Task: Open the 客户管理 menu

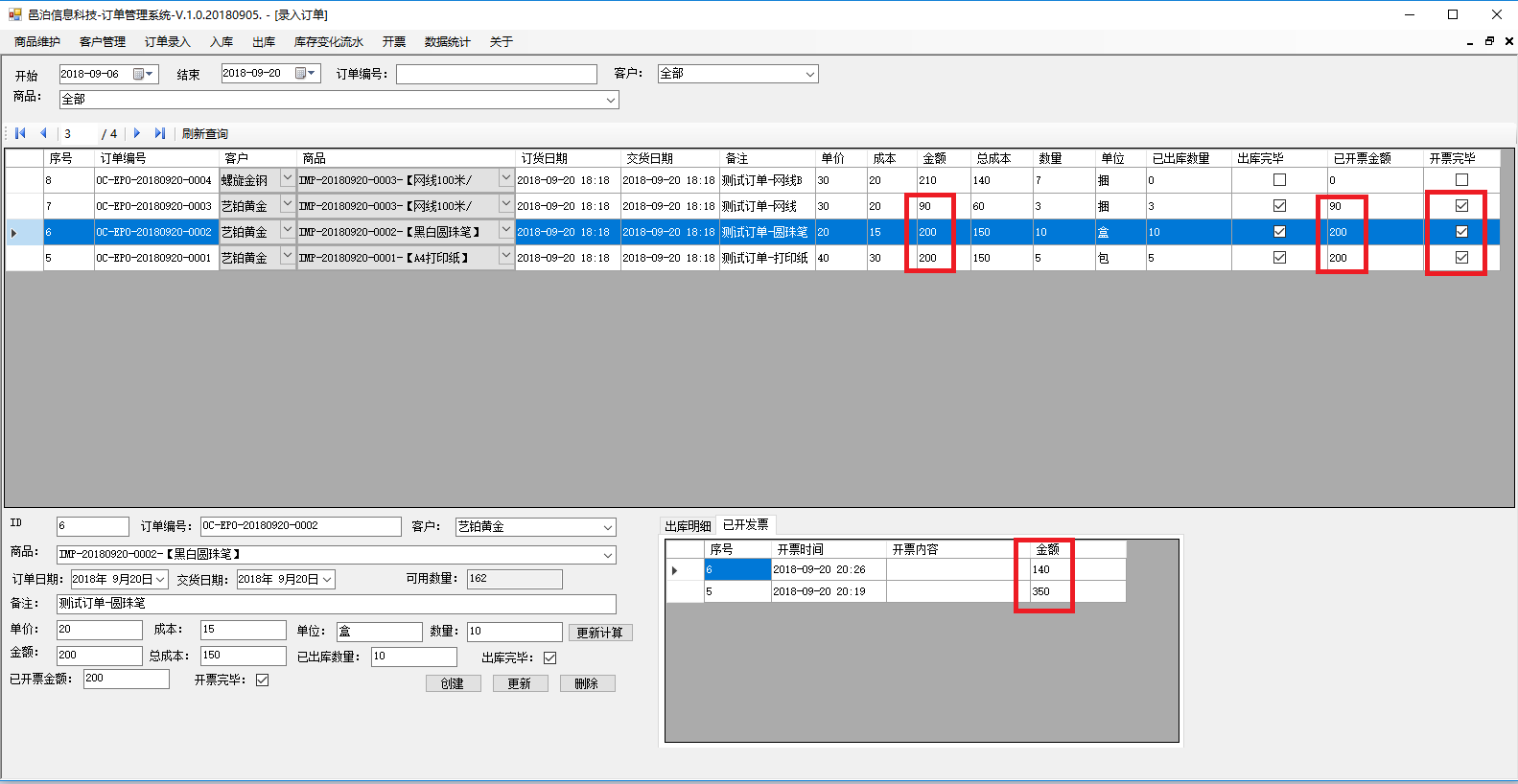Action: pyautogui.click(x=103, y=42)
